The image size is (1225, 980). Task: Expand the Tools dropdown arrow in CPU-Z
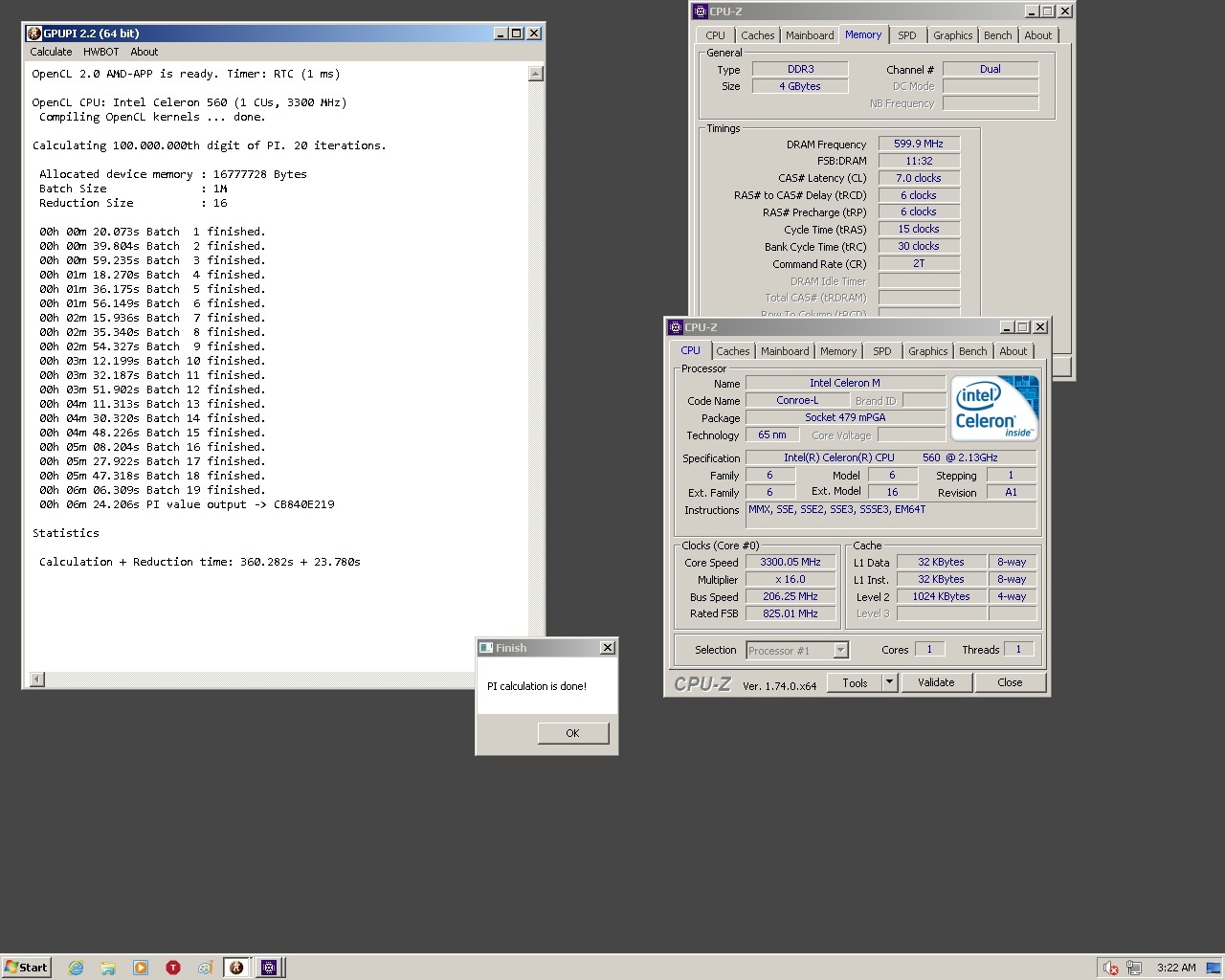point(889,682)
